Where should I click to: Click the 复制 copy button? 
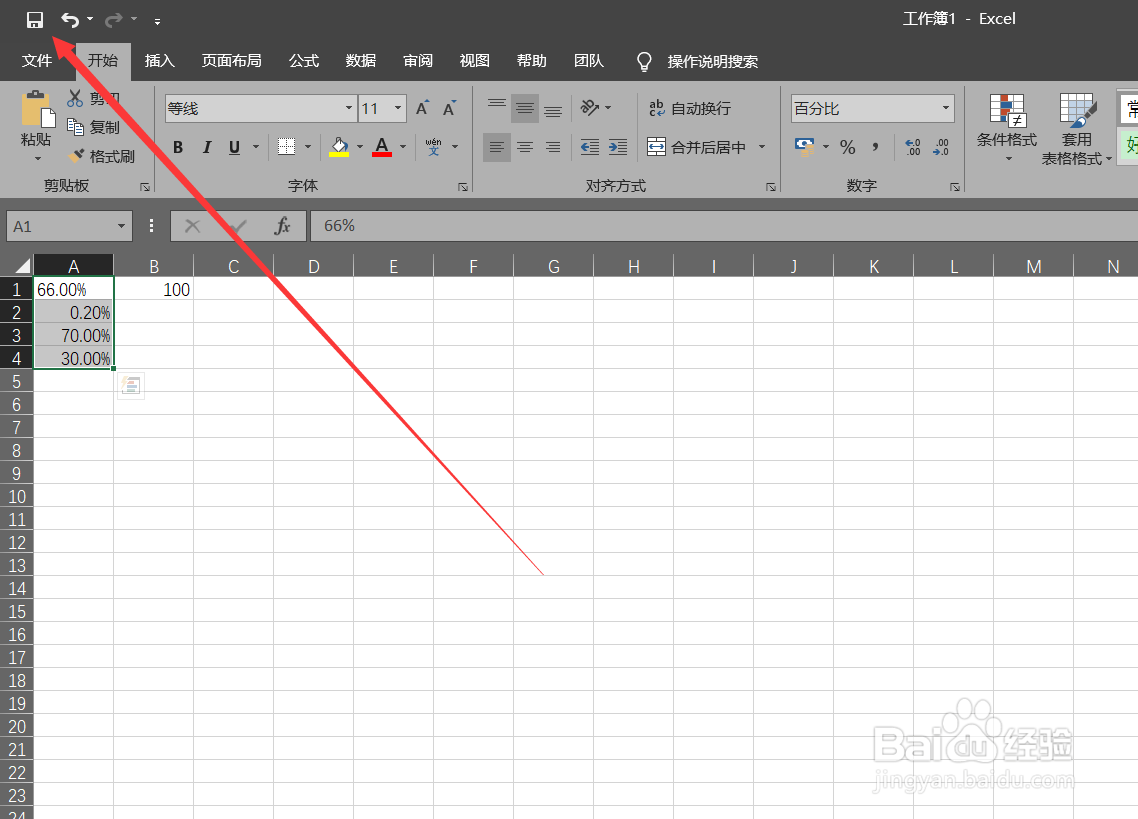click(x=94, y=127)
